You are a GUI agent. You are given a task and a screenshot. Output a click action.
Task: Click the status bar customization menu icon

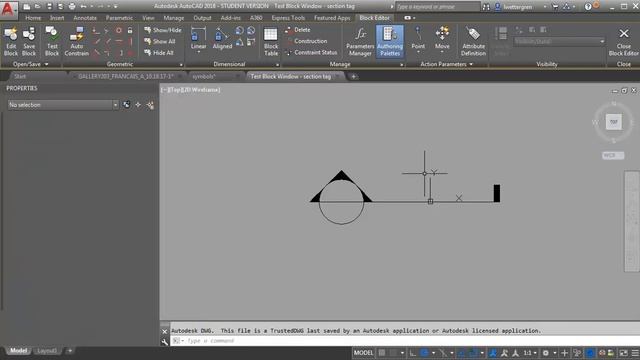635,353
